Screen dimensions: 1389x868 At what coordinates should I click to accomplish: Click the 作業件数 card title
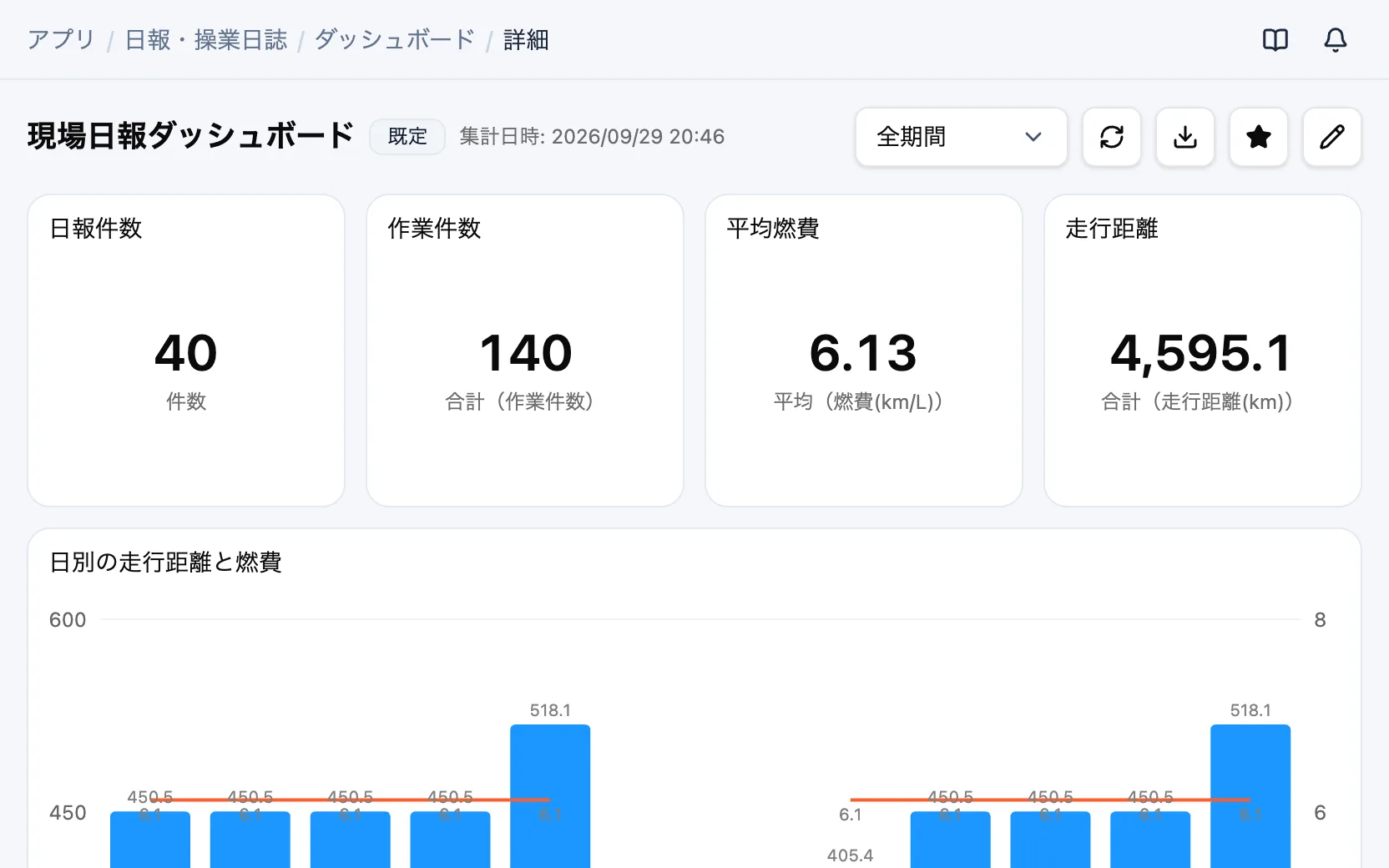(435, 229)
